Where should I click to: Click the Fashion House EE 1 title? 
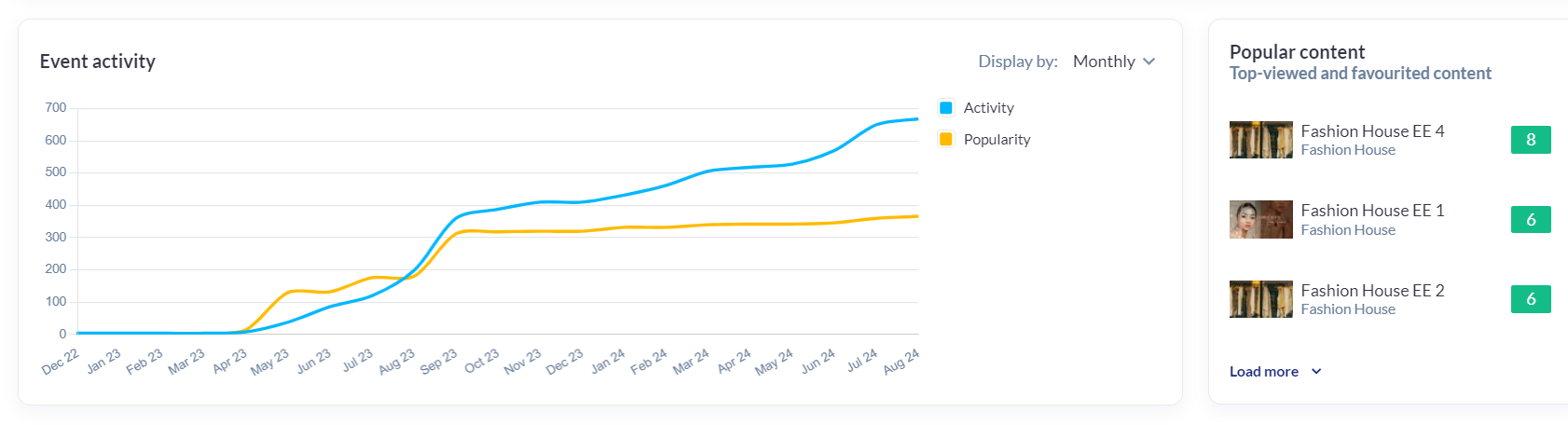[x=1372, y=211]
